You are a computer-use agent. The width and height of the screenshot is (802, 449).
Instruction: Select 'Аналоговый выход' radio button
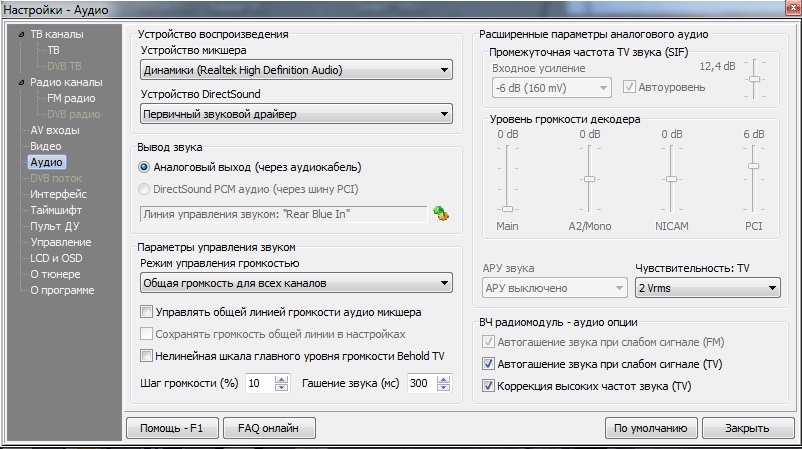tap(146, 167)
